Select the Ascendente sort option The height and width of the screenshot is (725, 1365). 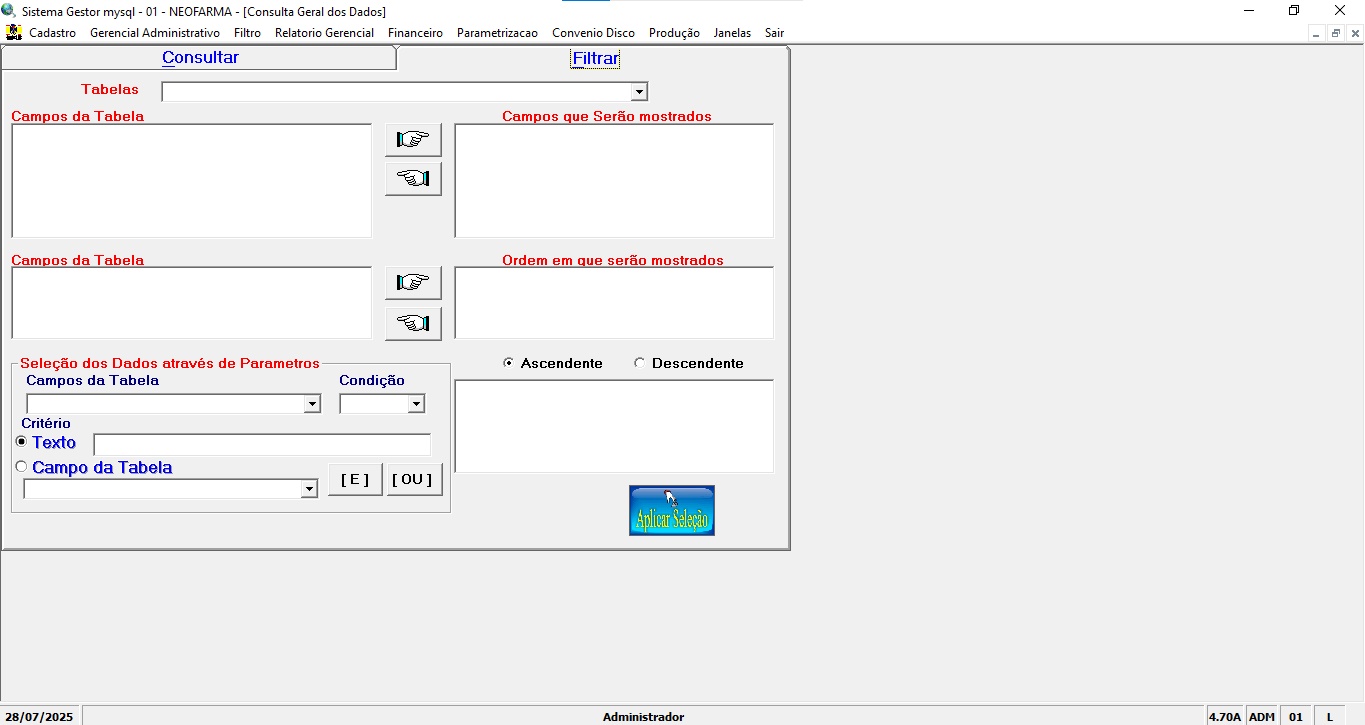[x=509, y=363]
